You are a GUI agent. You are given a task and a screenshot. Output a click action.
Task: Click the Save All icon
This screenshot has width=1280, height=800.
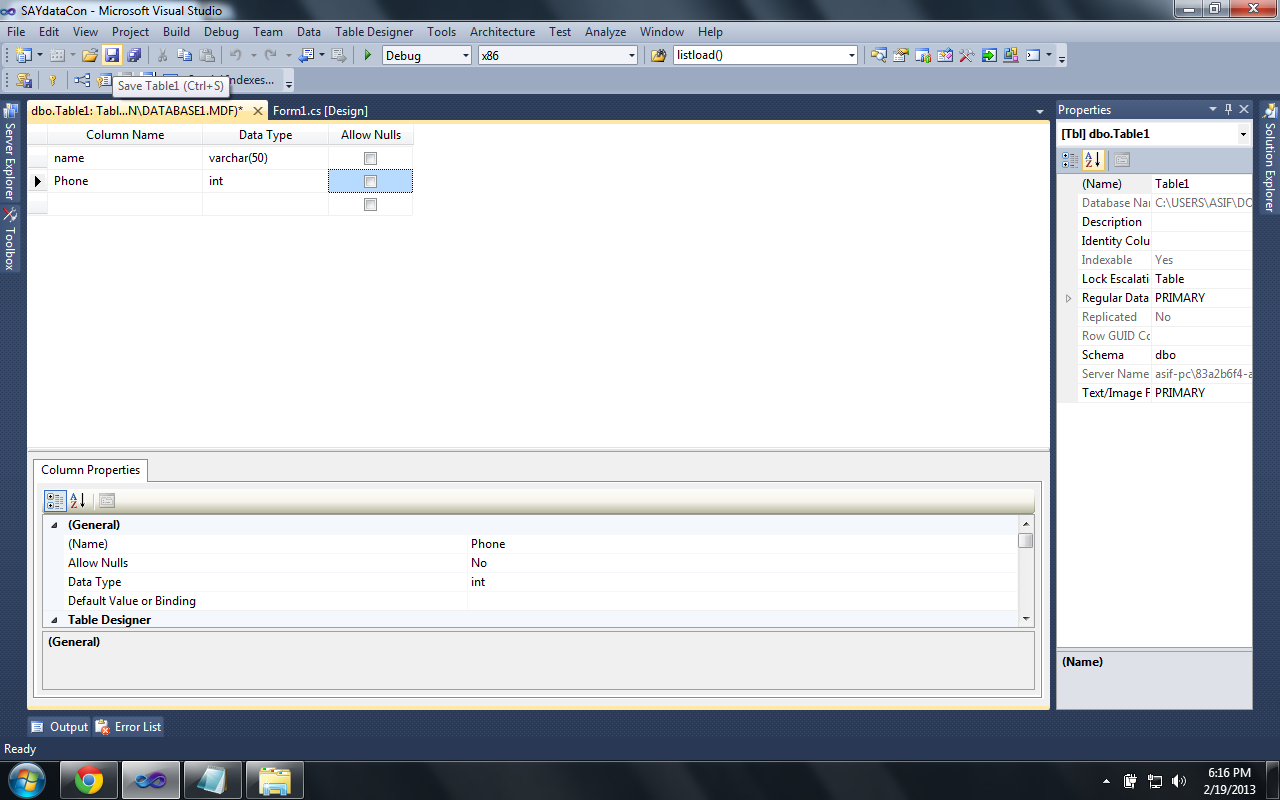tap(134, 55)
